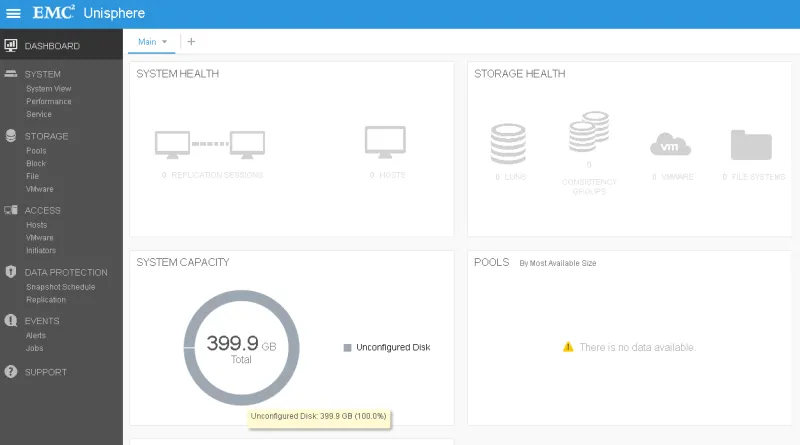Click the SYSTEM HEALTH panel title

pyautogui.click(x=178, y=73)
